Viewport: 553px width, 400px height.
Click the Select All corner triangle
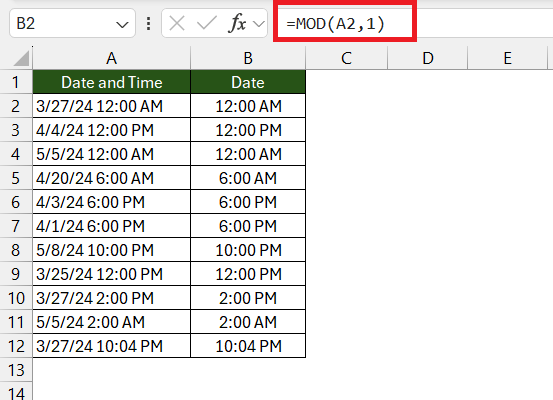click(21, 59)
